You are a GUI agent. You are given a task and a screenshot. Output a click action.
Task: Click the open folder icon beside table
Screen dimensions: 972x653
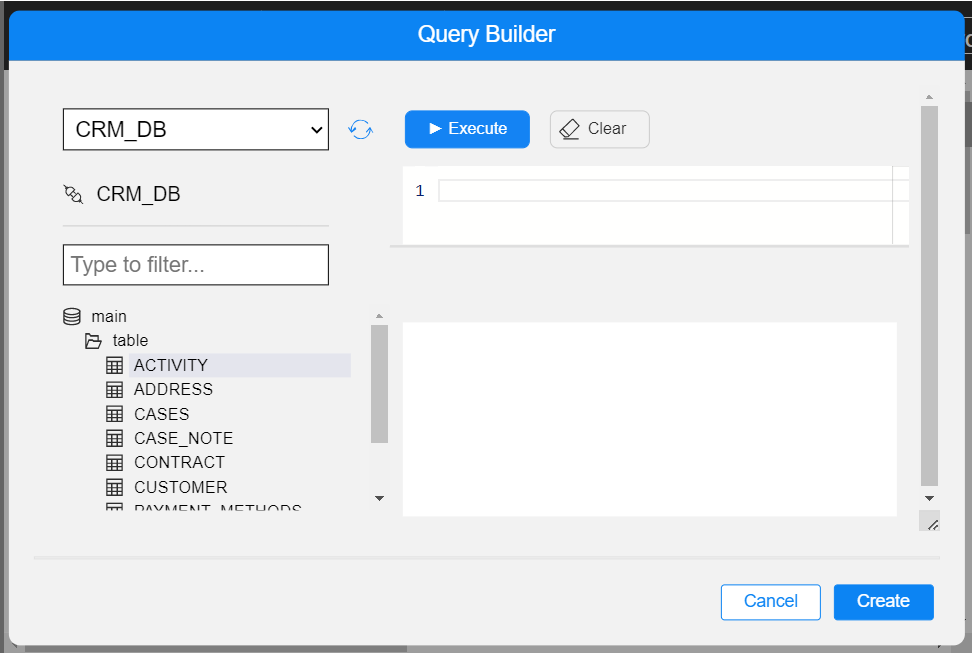[x=93, y=341]
